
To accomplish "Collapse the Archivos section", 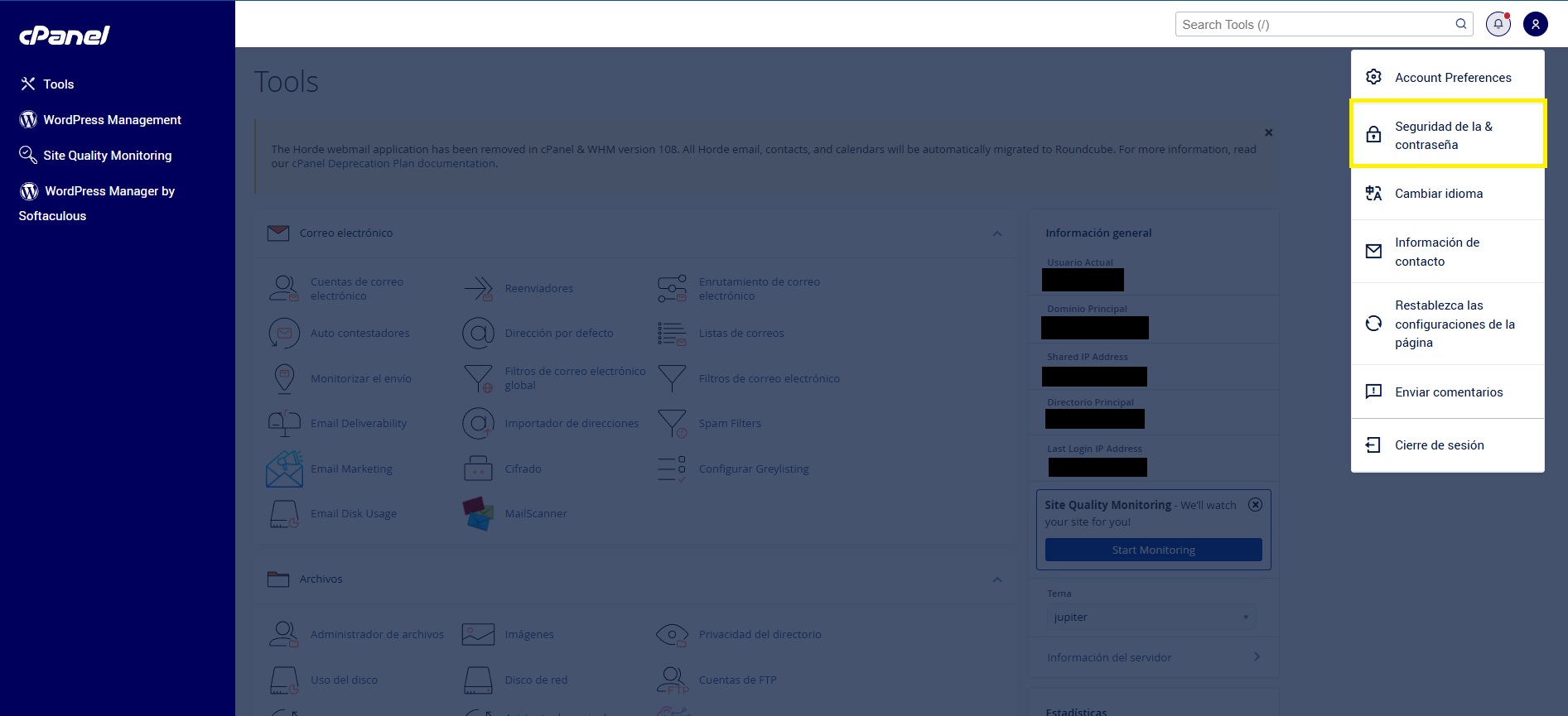I will [x=997, y=579].
